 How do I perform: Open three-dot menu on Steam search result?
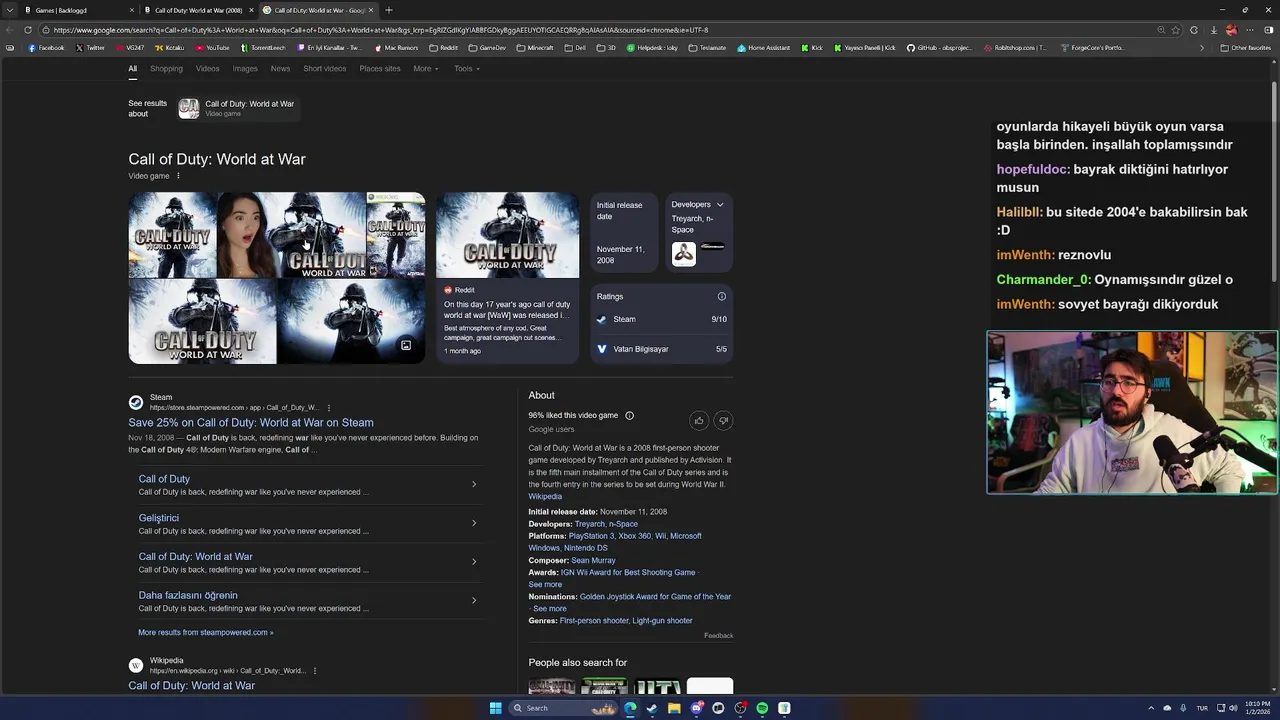click(328, 408)
